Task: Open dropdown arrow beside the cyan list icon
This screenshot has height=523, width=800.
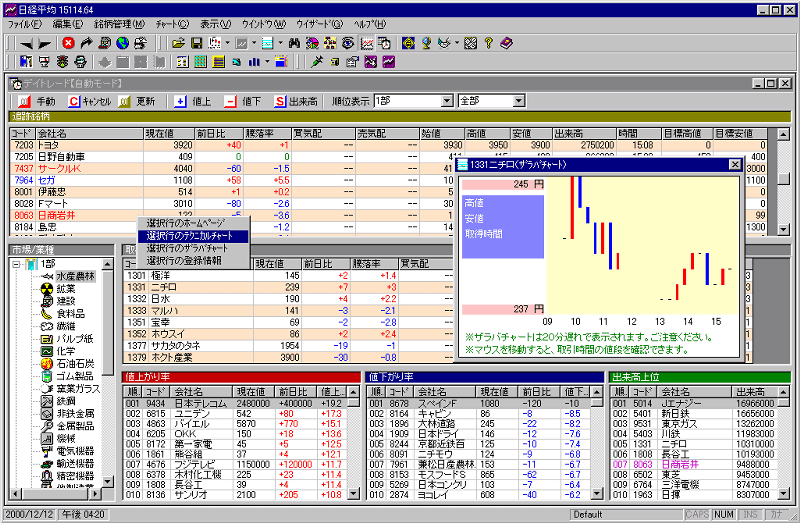Action: [x=281, y=43]
